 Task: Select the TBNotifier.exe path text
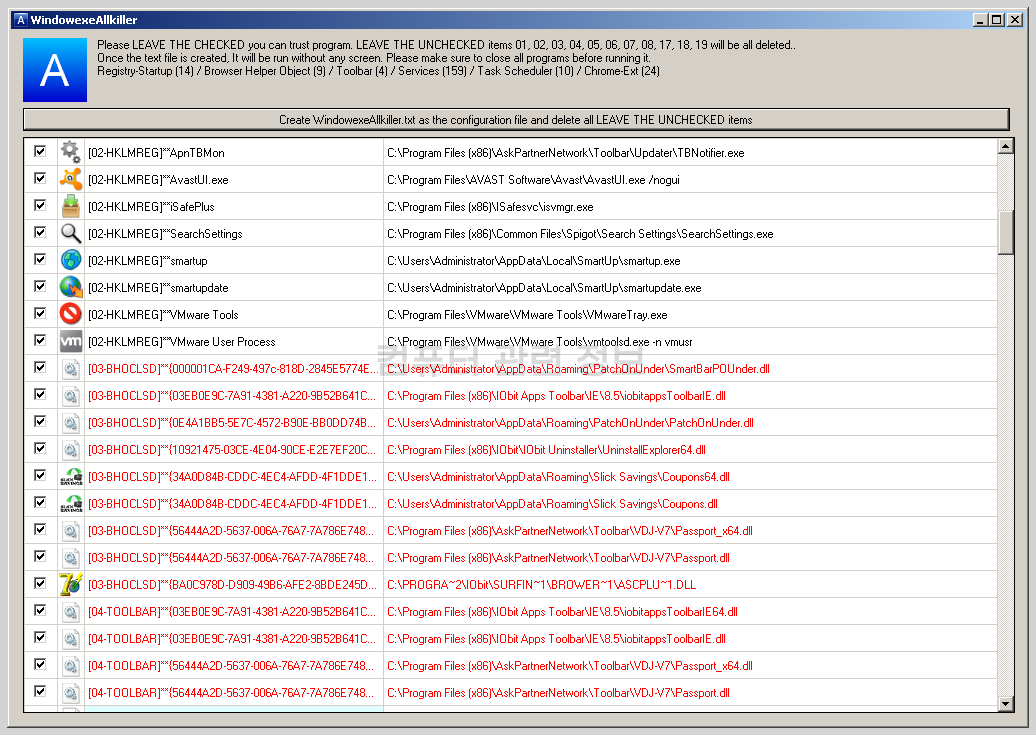[x=566, y=153]
